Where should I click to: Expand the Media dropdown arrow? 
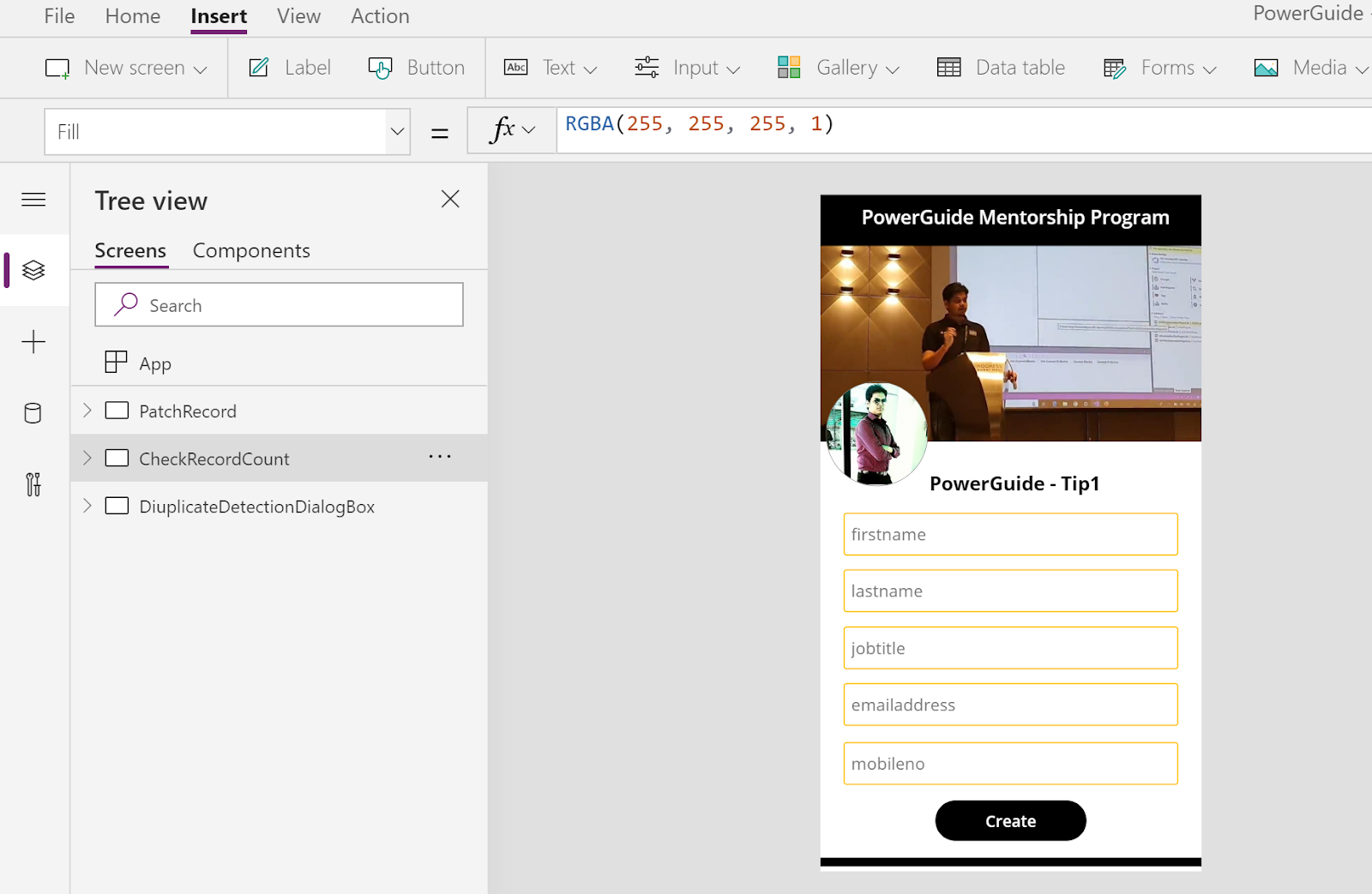click(x=1362, y=69)
